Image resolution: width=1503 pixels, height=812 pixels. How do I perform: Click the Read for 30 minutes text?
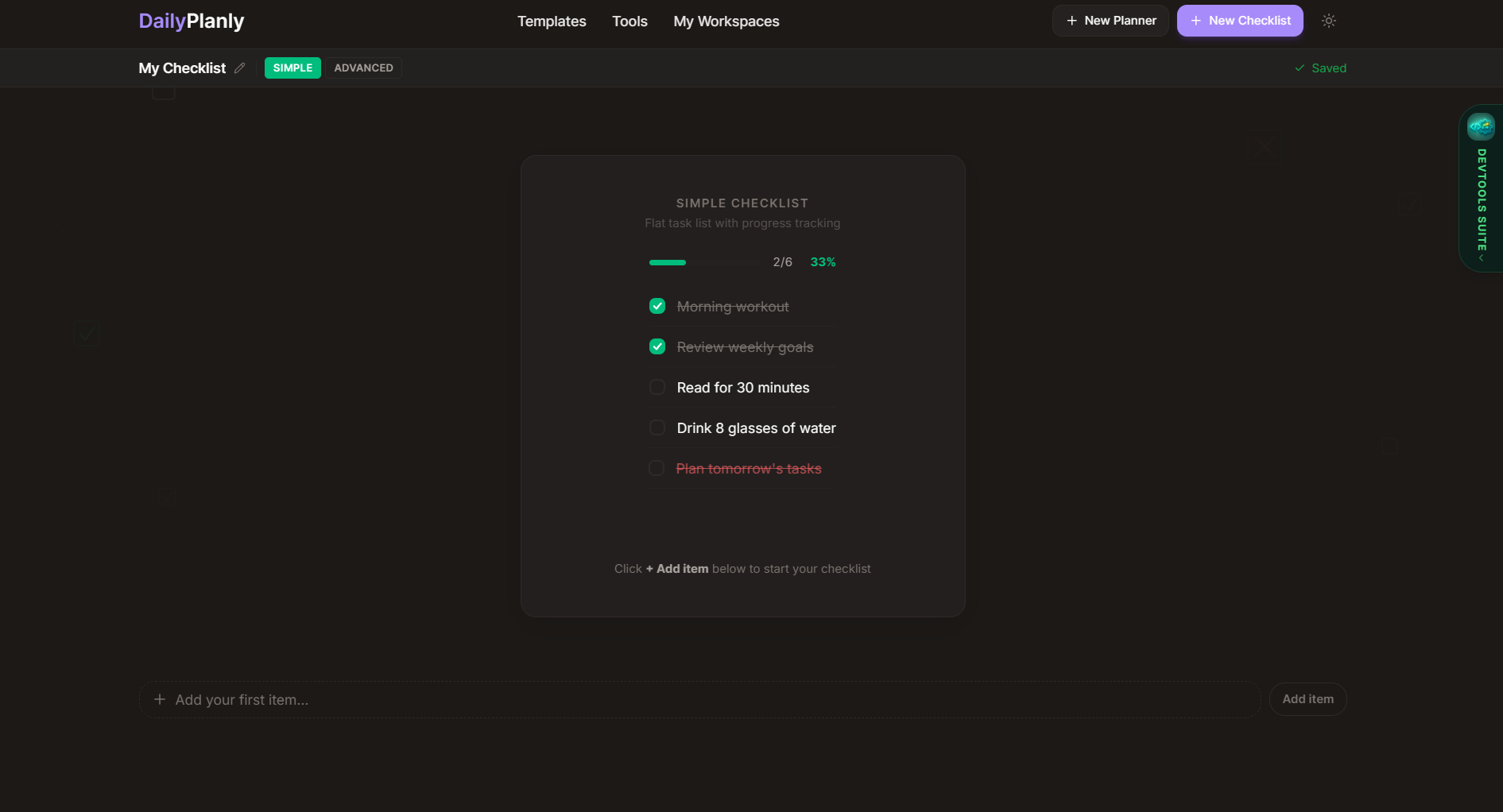coord(743,388)
